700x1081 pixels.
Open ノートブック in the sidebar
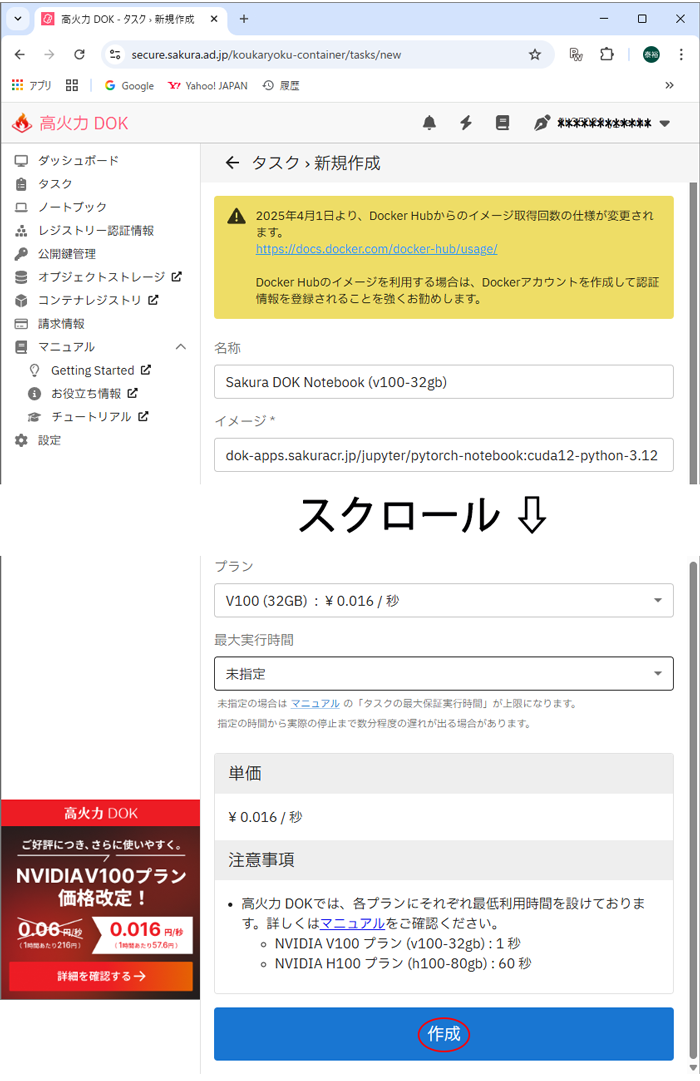pyautogui.click(x=72, y=208)
